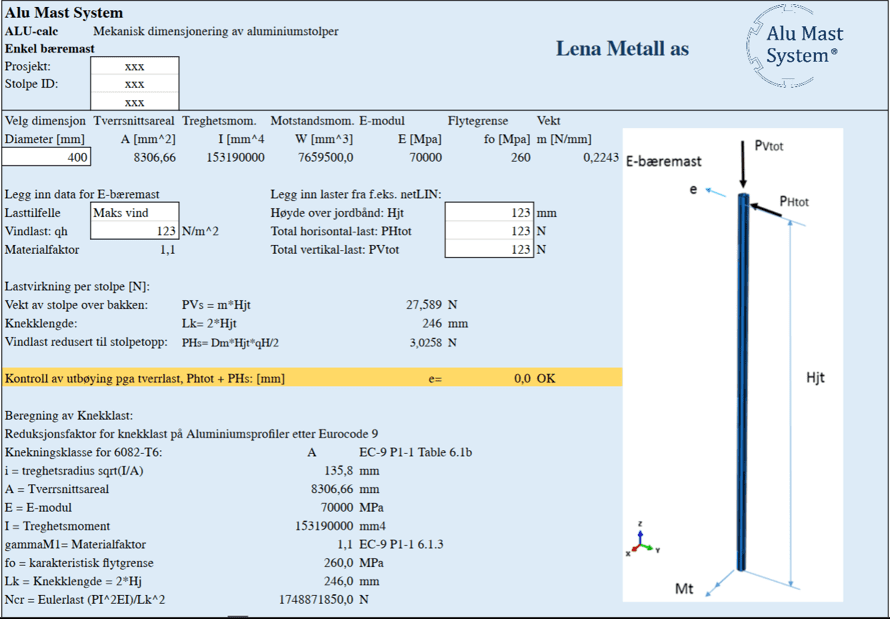The height and width of the screenshot is (619, 890).
Task: Click the 'Legg inn data for E-bæremast' label
Action: pyautogui.click(x=82, y=195)
